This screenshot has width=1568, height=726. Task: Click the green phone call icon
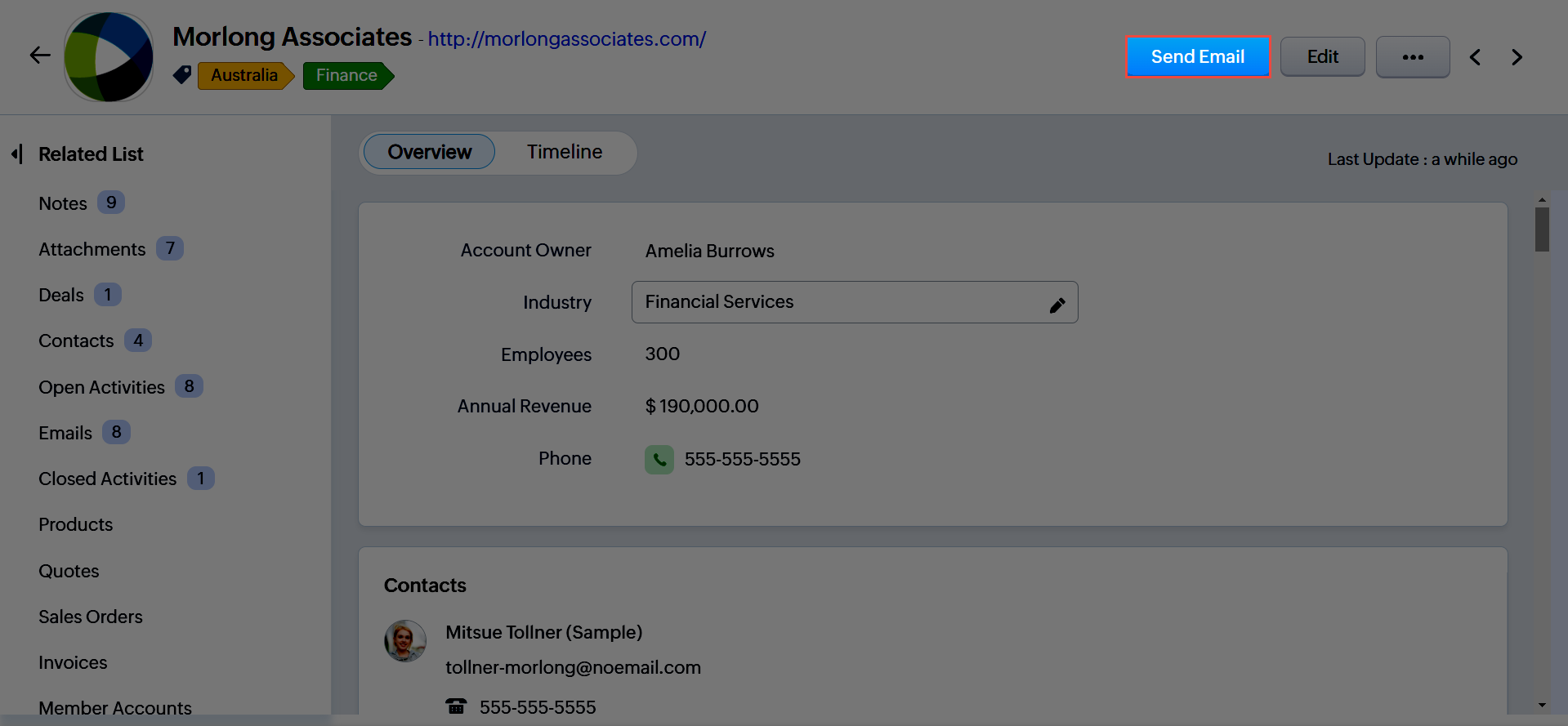click(659, 460)
